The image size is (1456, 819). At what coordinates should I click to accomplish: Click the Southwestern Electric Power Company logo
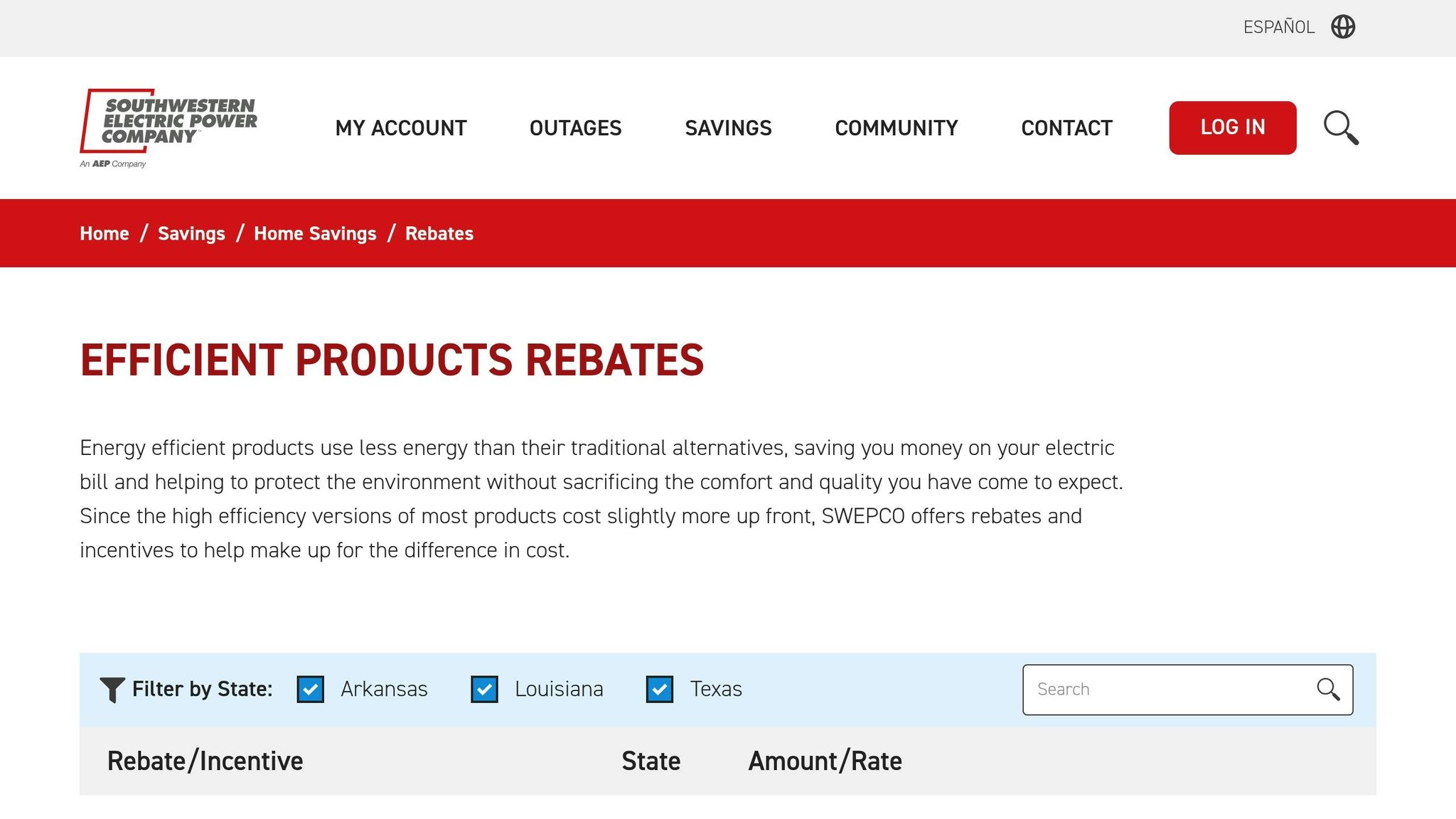coord(168,128)
